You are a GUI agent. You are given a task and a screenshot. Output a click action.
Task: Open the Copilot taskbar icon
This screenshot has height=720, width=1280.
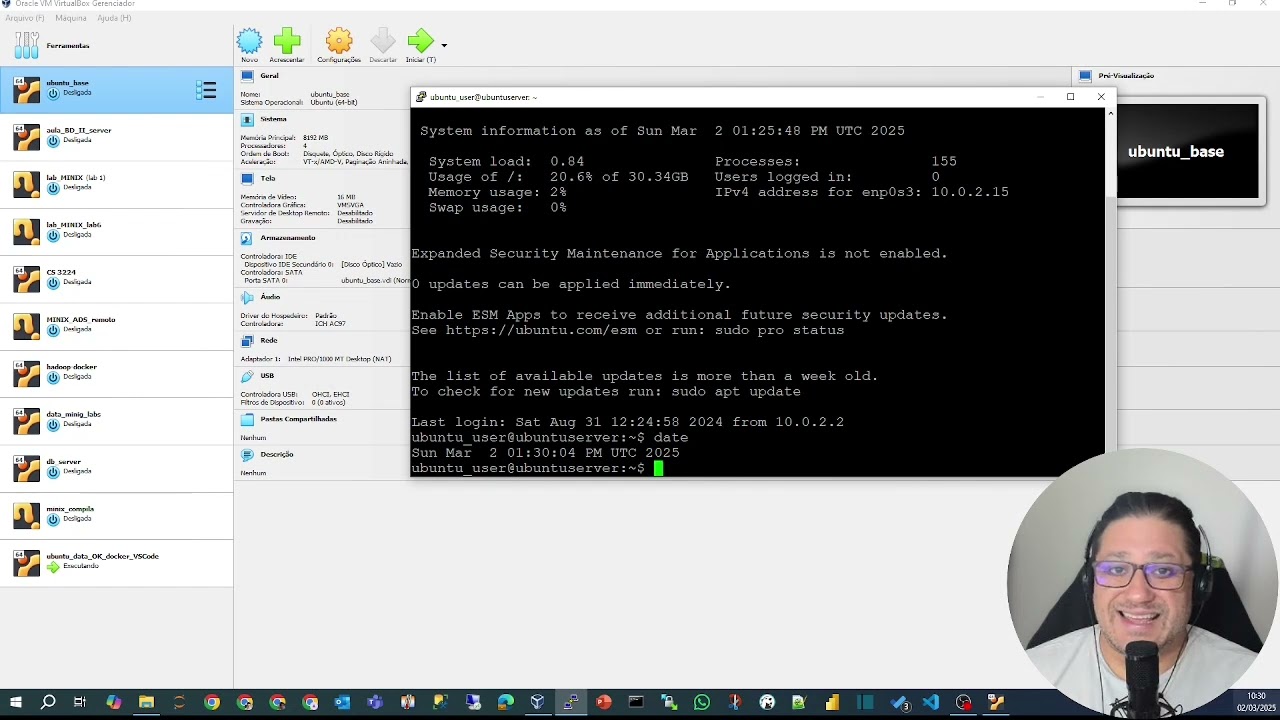pyautogui.click(x=113, y=703)
